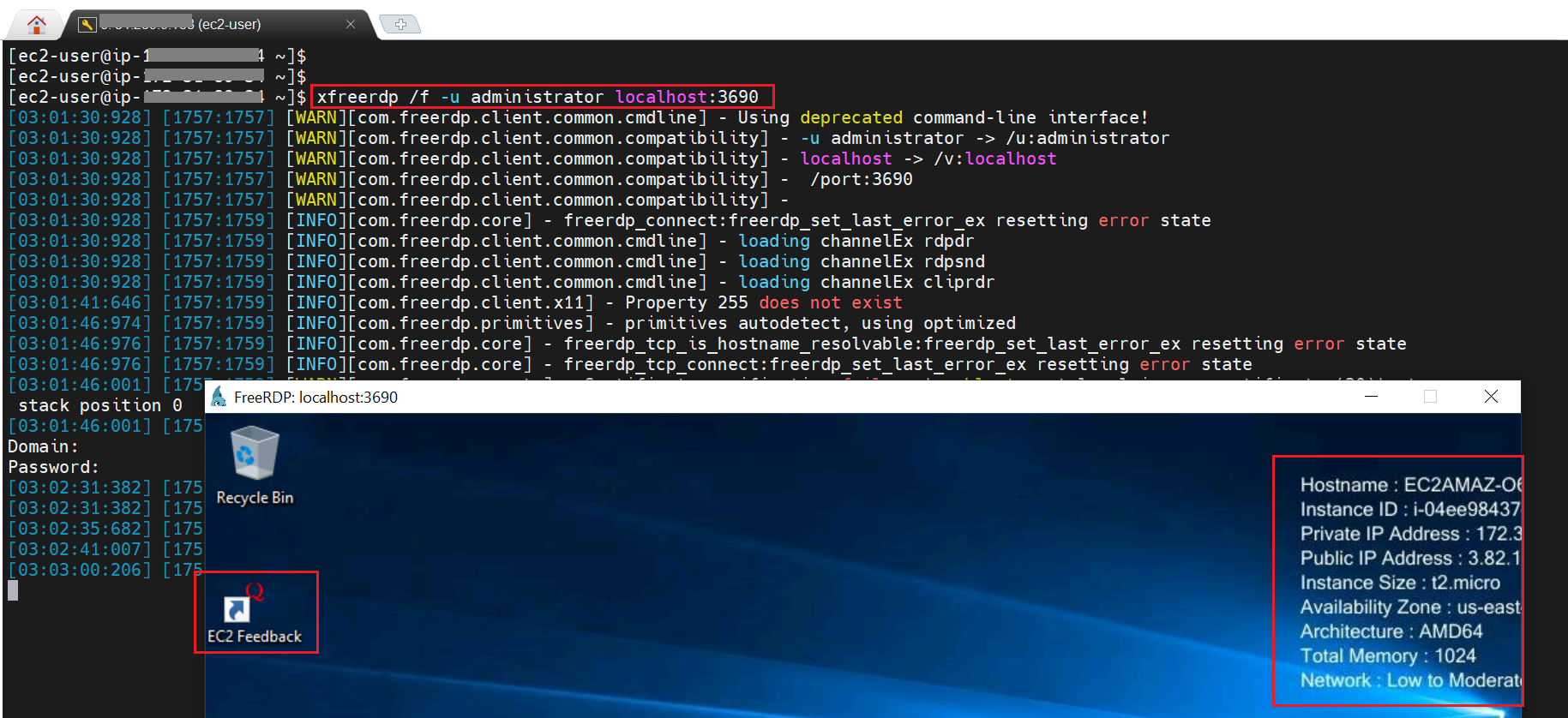Viewport: 1568px width, 718px height.
Task: Open the Recycle Bin icon
Action: point(255,466)
